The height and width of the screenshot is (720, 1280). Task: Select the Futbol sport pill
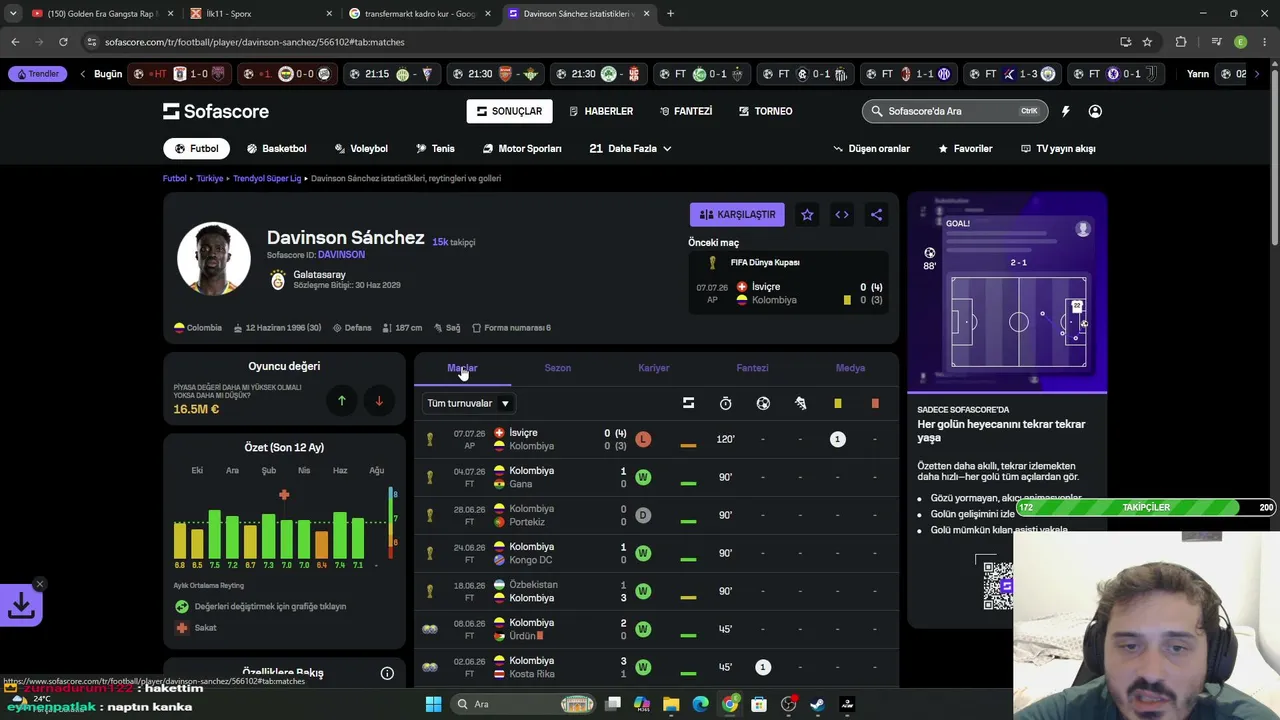tap(197, 149)
